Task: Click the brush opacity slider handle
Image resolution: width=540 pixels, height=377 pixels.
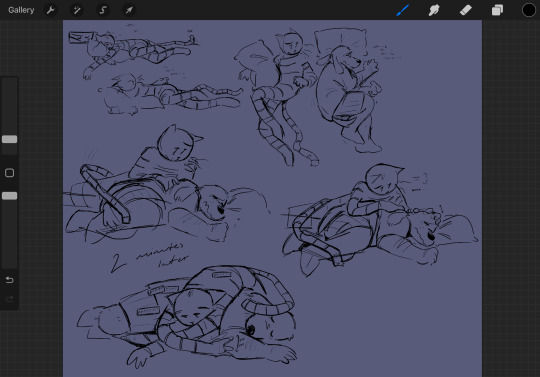Action: (9, 196)
